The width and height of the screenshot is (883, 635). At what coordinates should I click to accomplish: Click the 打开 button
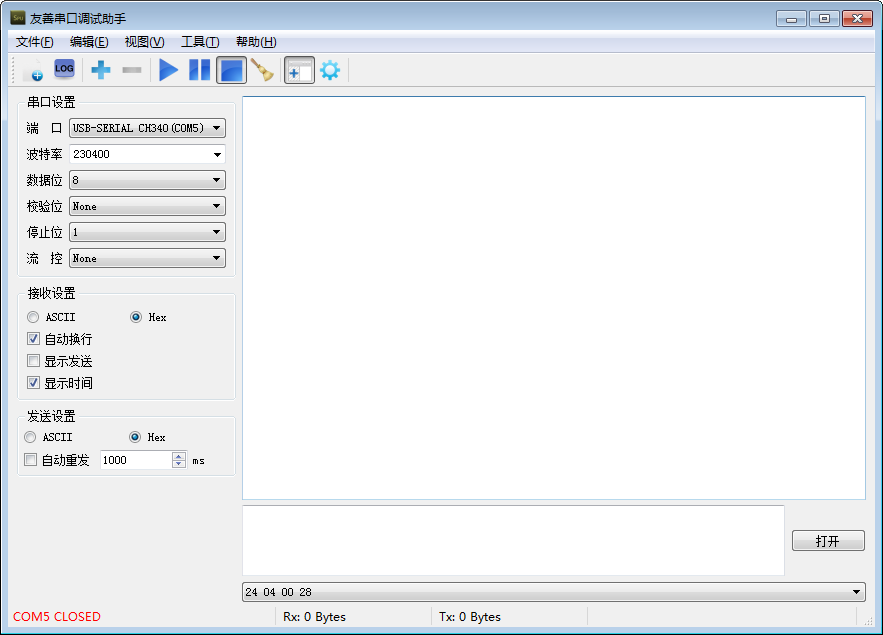coord(827,541)
